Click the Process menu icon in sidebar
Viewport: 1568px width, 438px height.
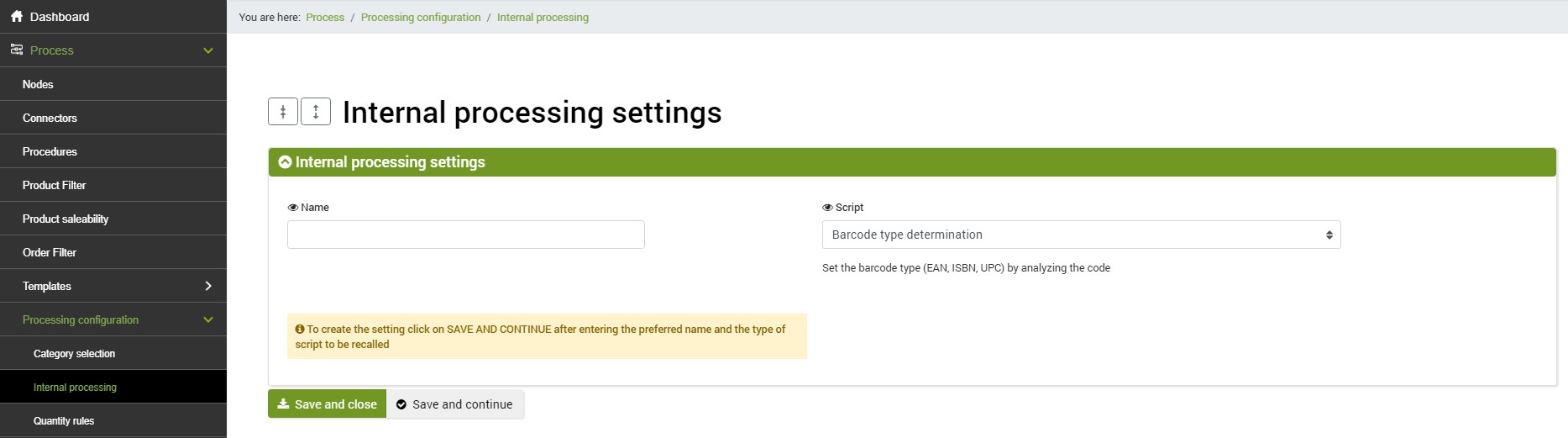[x=16, y=50]
